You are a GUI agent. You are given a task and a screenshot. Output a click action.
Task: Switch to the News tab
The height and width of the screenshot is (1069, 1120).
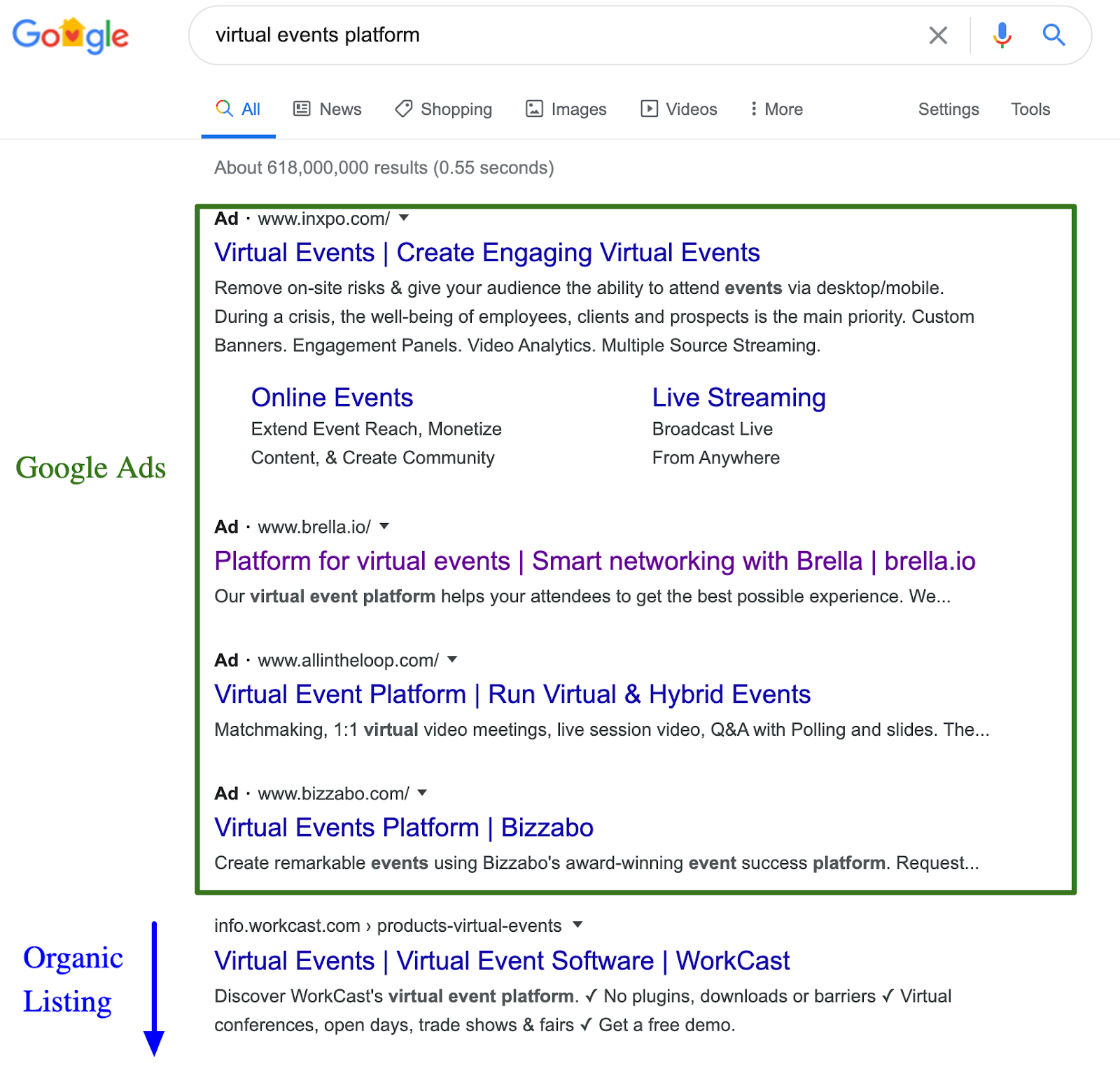click(x=327, y=109)
